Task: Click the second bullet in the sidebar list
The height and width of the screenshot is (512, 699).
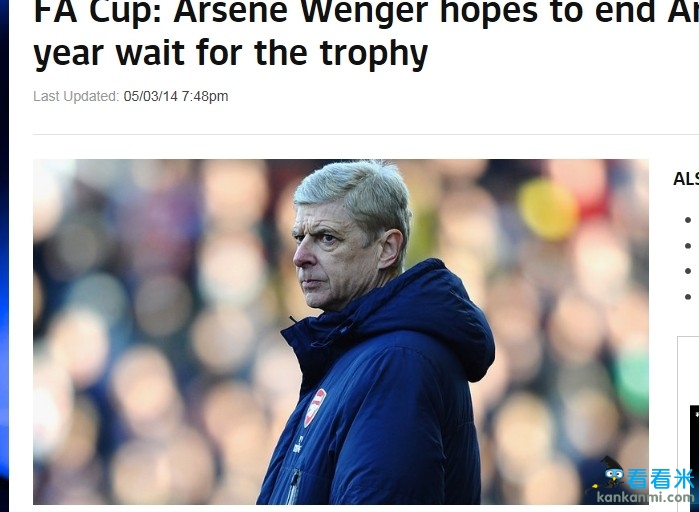Action: [688, 246]
